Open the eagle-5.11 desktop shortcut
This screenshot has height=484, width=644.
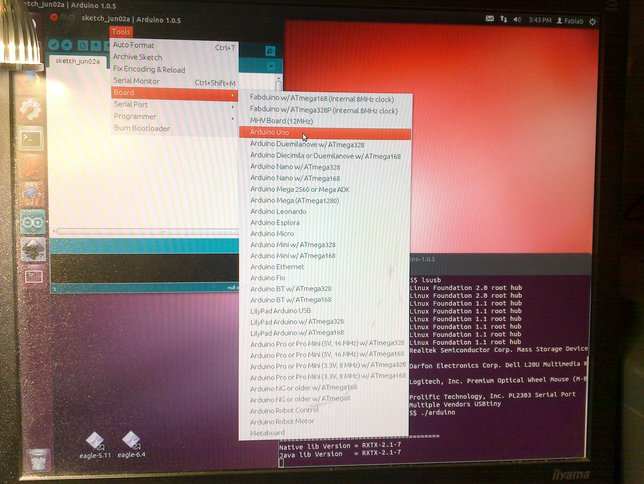coord(95,445)
